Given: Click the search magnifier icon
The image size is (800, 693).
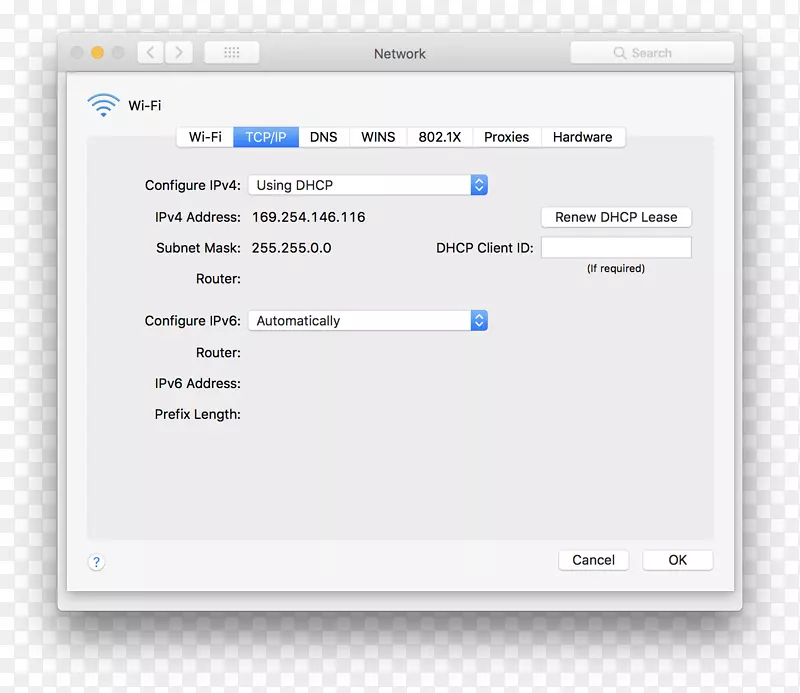Looking at the screenshot, I should point(621,53).
